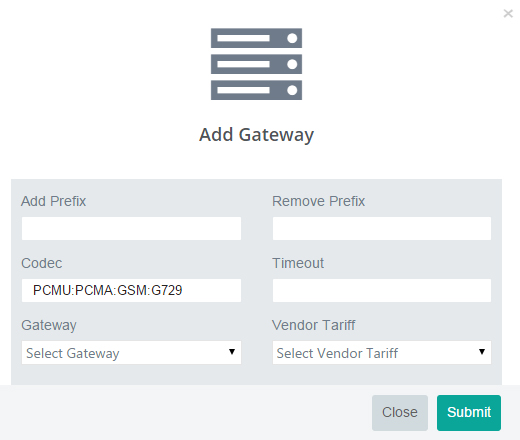Click the Remove Prefix label
This screenshot has height=440, width=520.
tap(318, 201)
